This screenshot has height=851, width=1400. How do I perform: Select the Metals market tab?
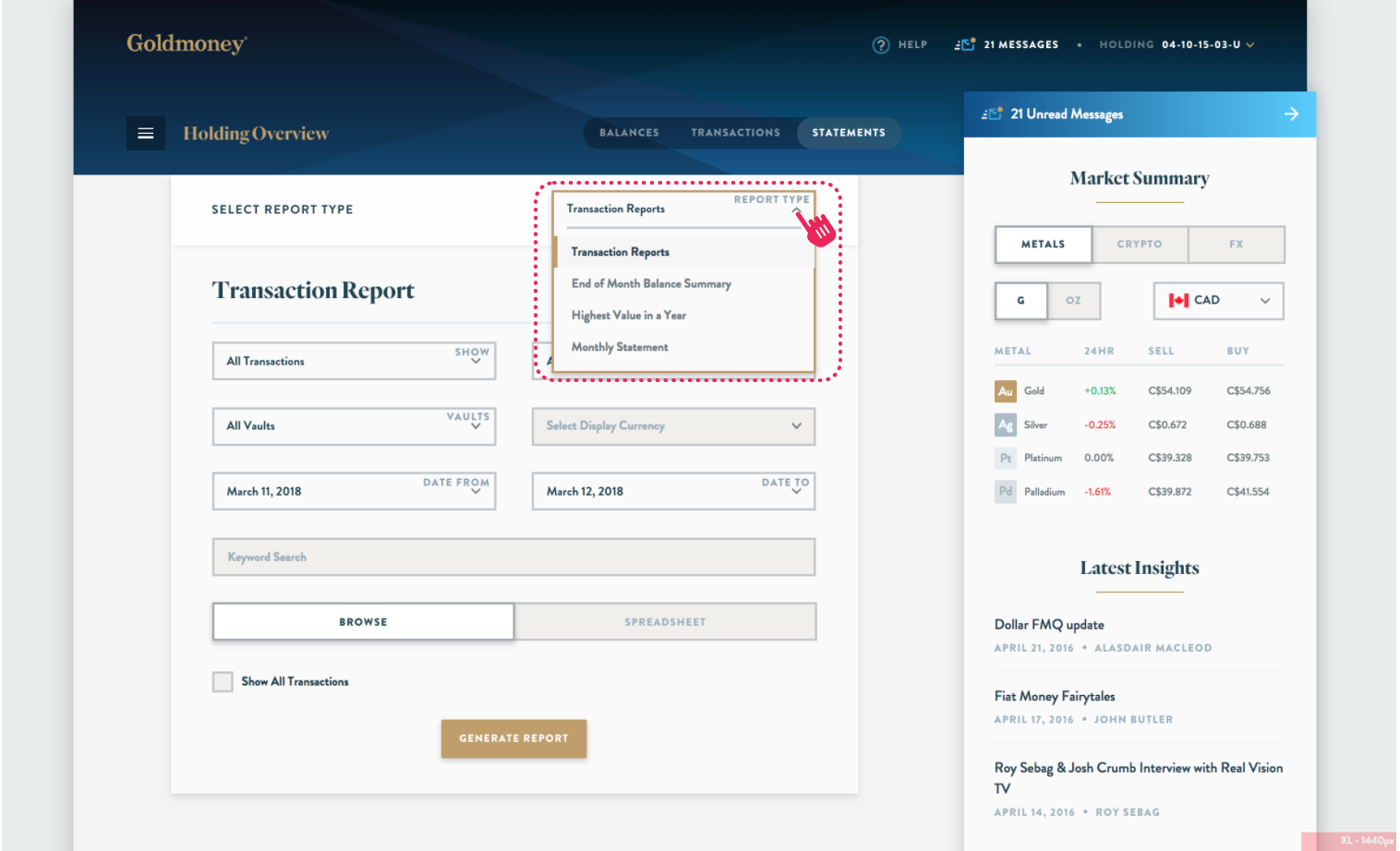[x=1043, y=245]
